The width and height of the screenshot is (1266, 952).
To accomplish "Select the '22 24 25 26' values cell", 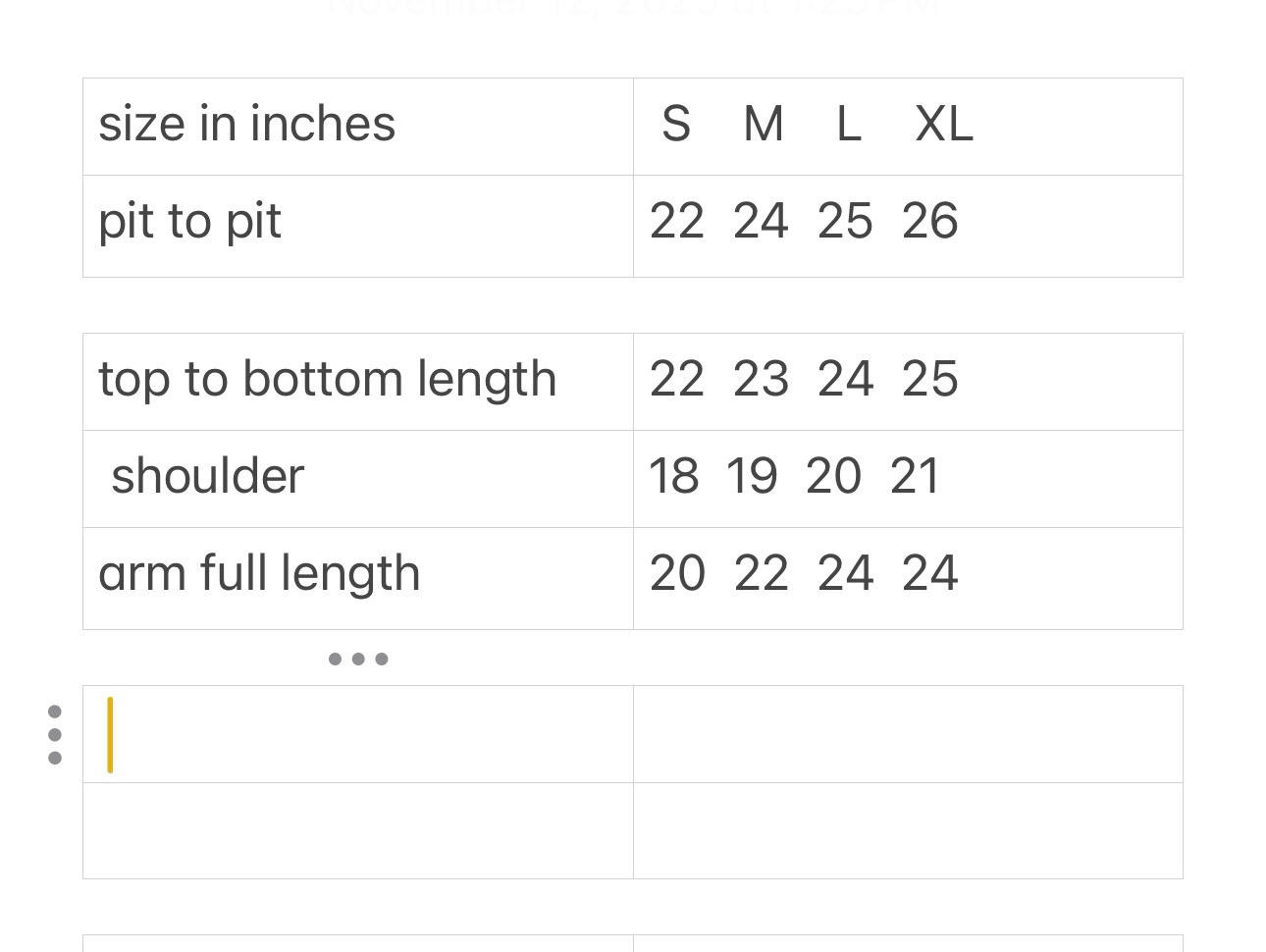I will (x=907, y=225).
